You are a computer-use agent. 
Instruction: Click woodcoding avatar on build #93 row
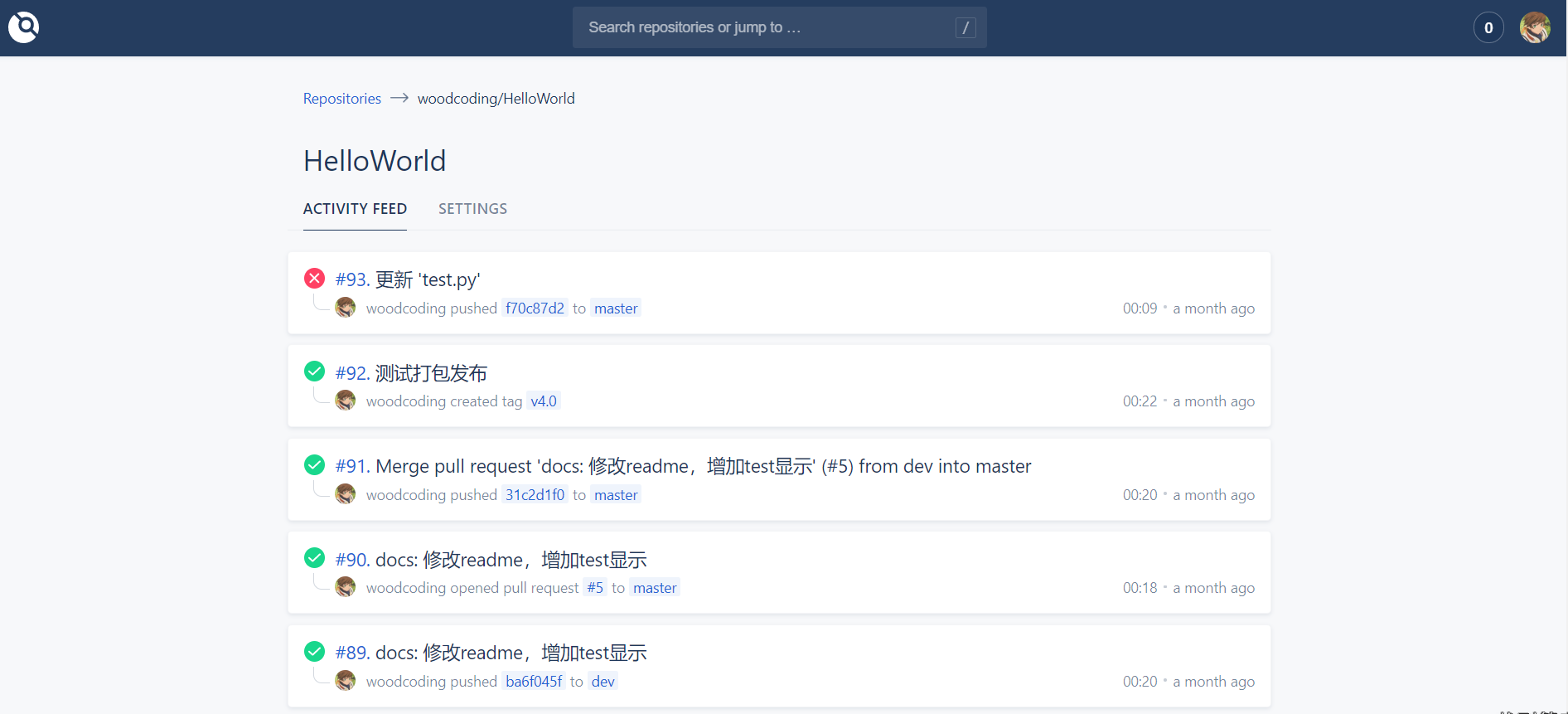(x=346, y=308)
